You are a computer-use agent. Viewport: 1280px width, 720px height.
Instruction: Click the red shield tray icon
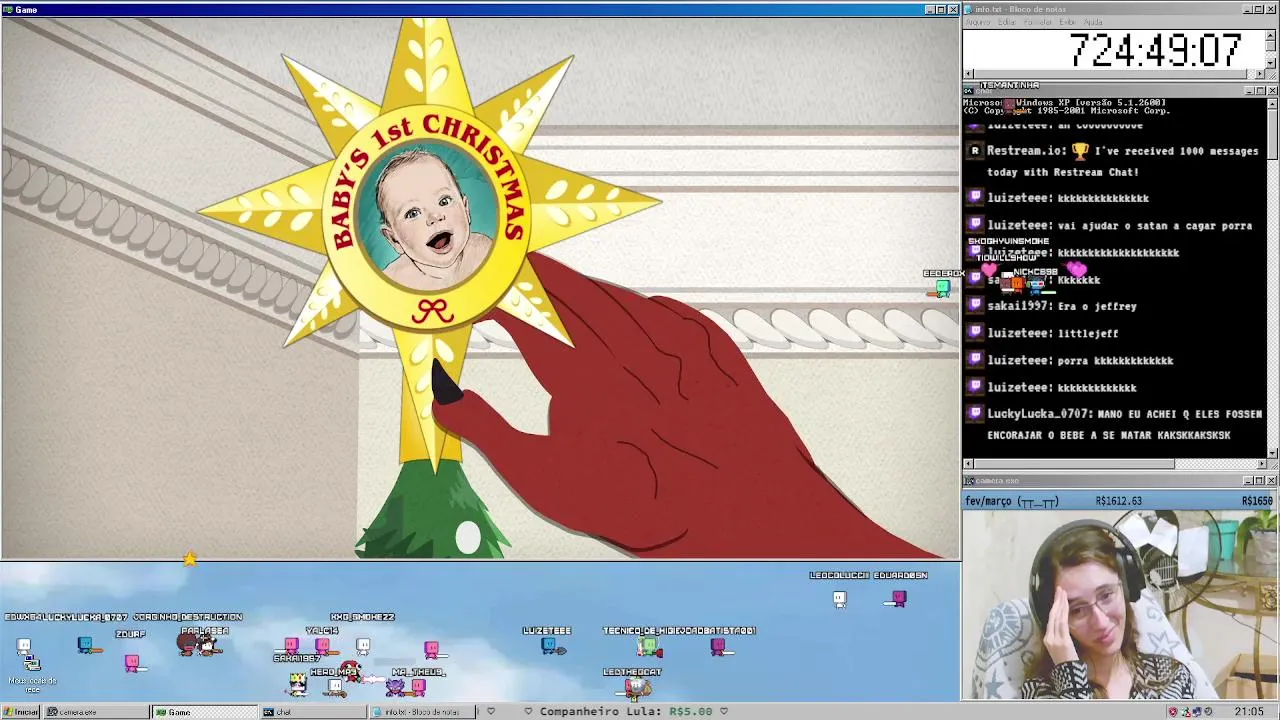point(1172,712)
